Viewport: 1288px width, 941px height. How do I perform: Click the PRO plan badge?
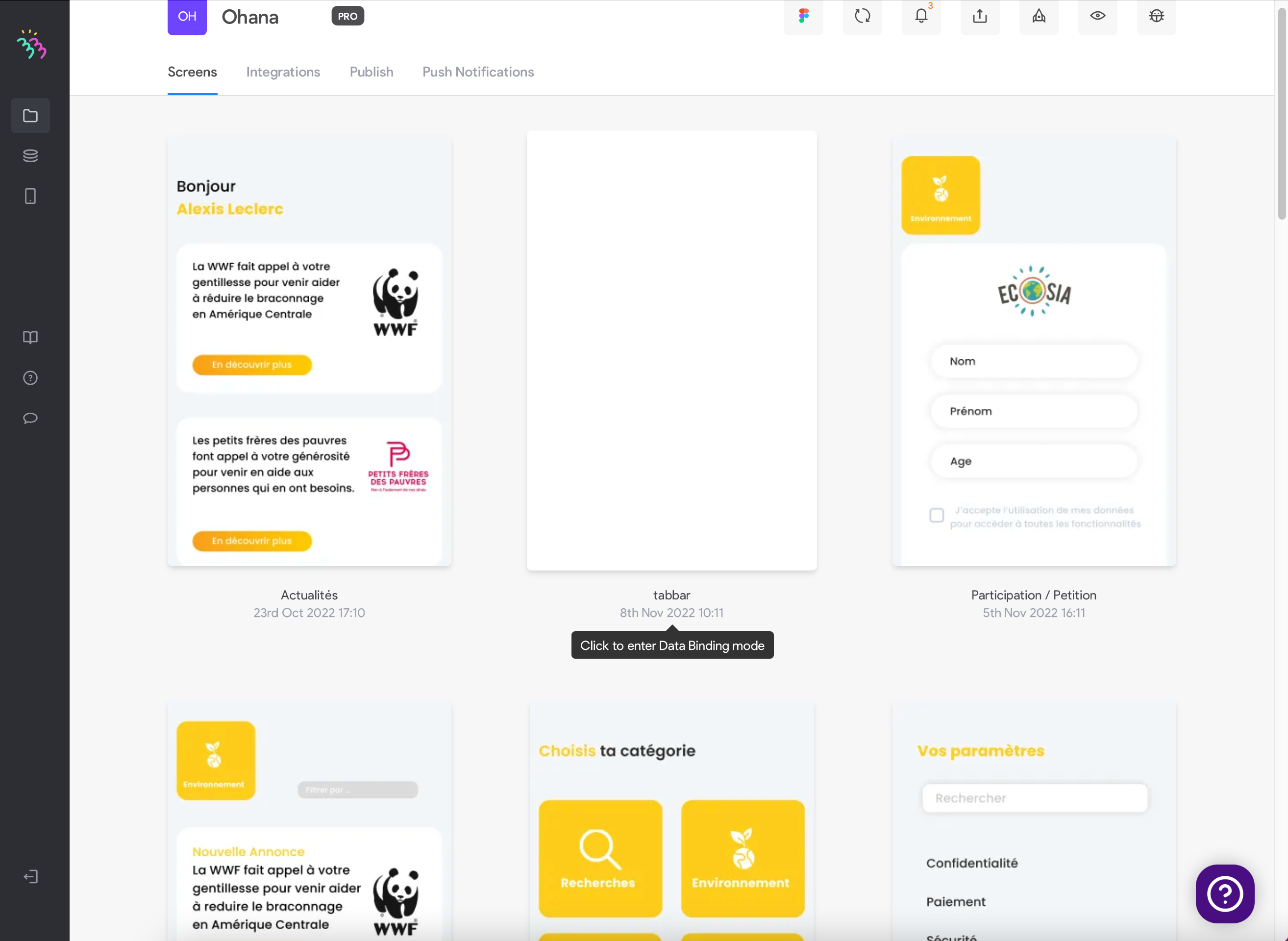pyautogui.click(x=347, y=16)
